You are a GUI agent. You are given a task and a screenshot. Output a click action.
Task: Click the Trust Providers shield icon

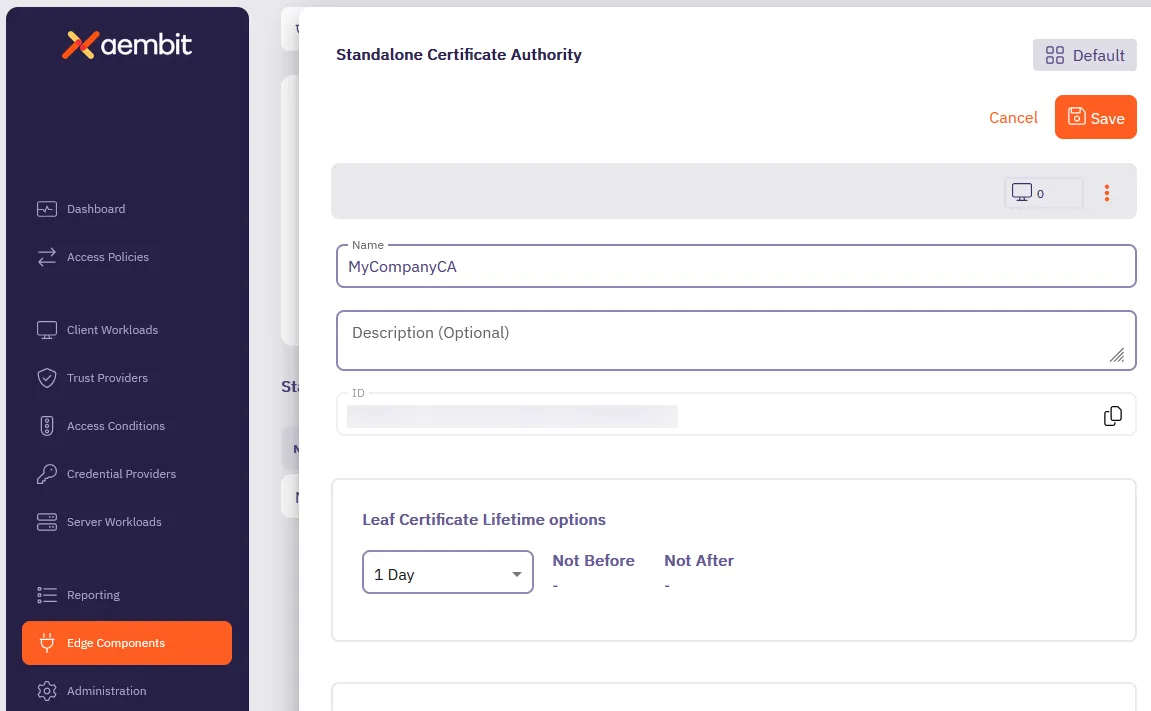tap(46, 377)
